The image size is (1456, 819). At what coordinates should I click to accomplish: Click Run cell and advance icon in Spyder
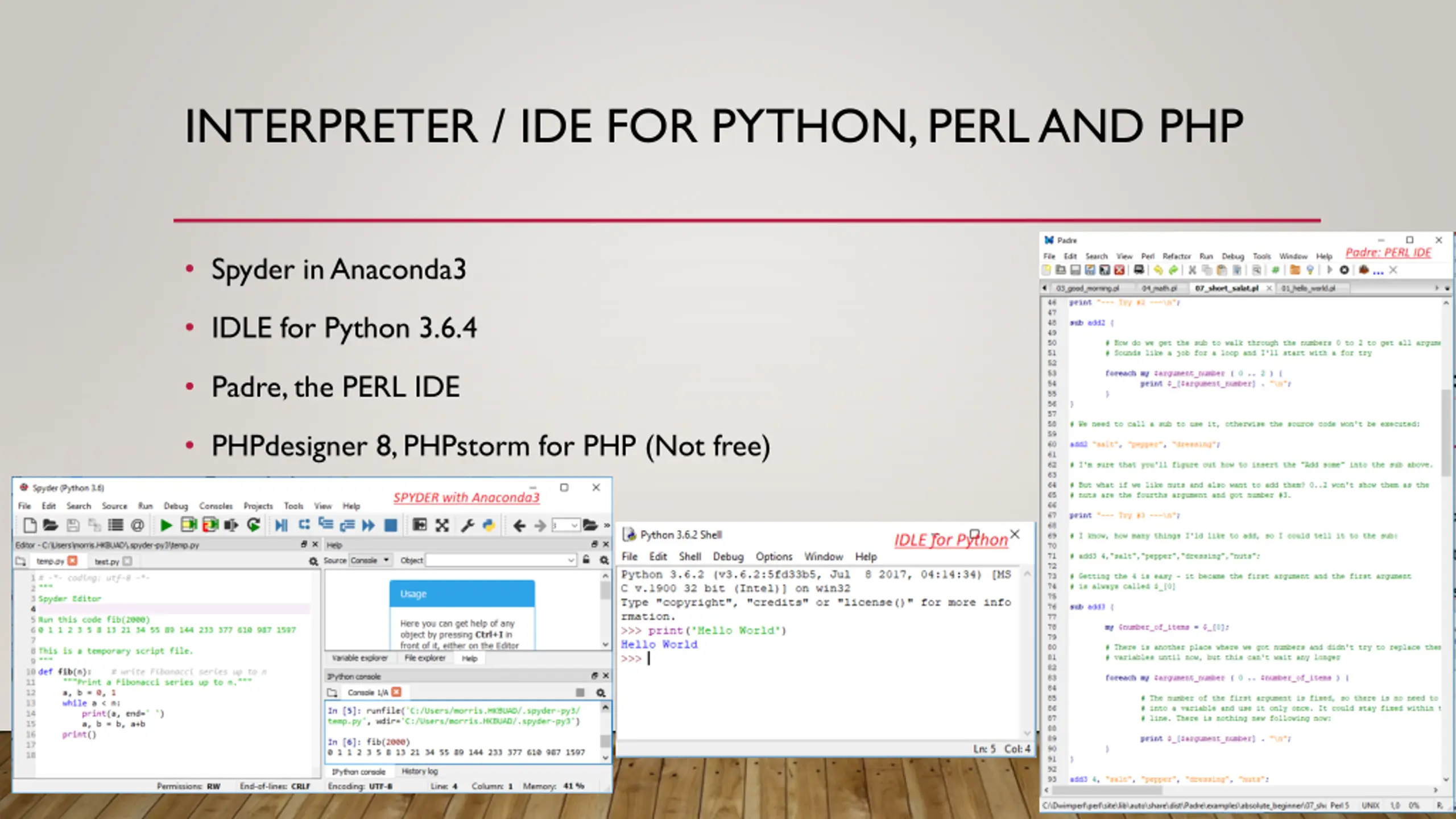click(210, 525)
